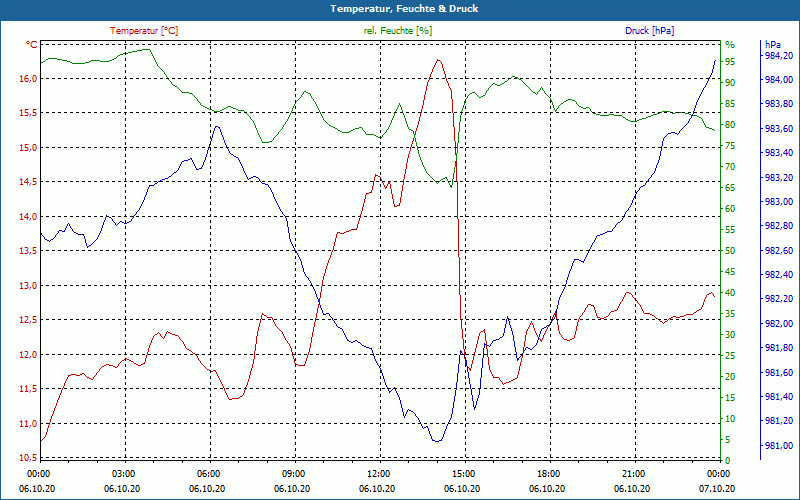Click the blue 'hPa' unit label
Screen dimensions: 800x500
[773, 45]
